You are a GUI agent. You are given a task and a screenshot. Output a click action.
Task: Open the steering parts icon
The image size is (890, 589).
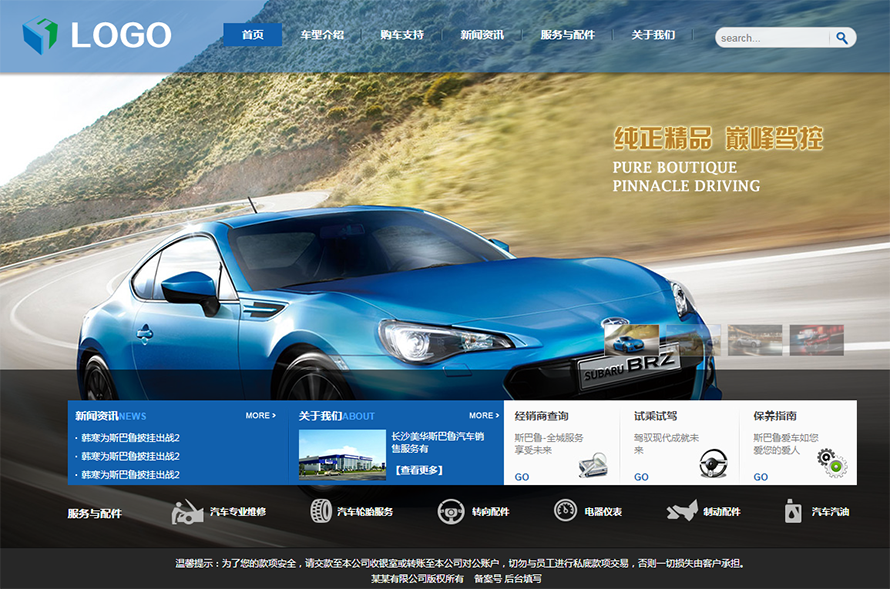click(x=451, y=512)
